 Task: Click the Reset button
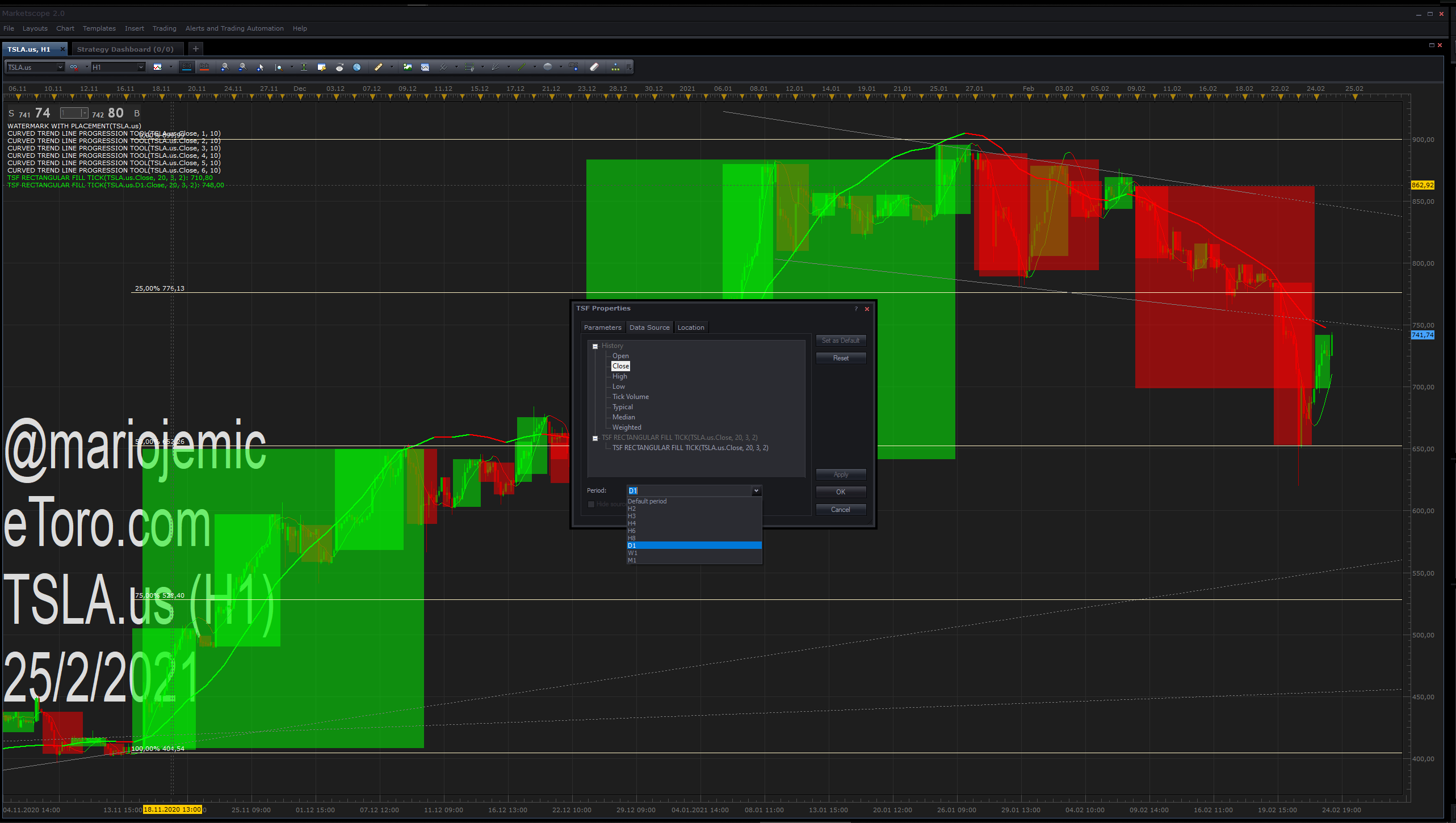click(841, 358)
